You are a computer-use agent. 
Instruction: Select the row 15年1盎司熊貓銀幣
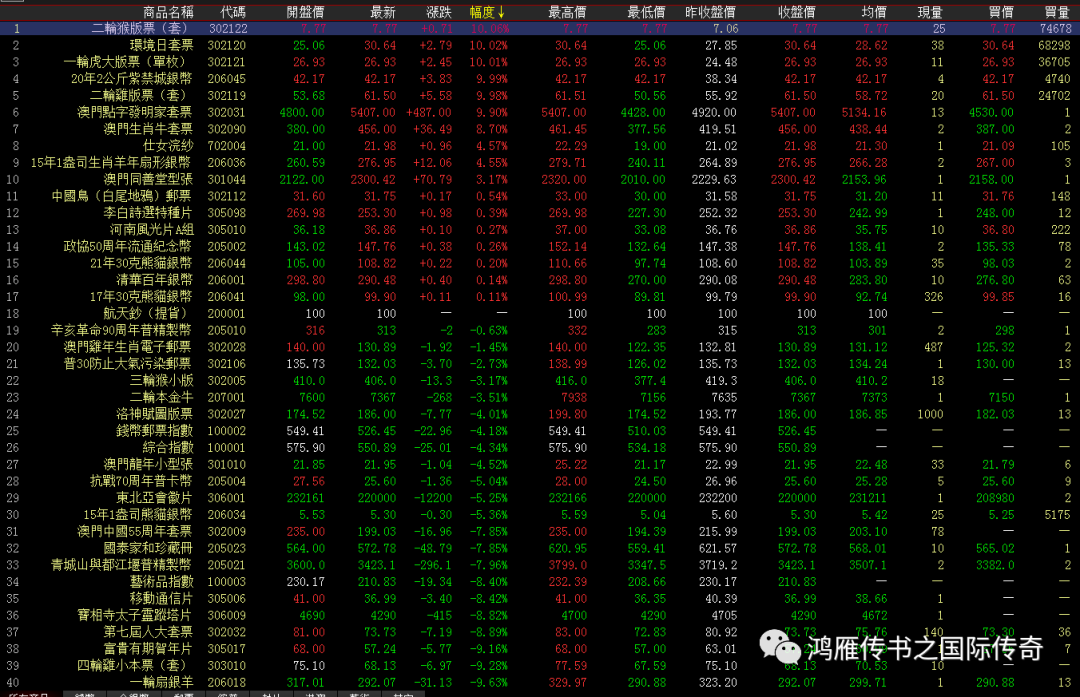coord(540,514)
